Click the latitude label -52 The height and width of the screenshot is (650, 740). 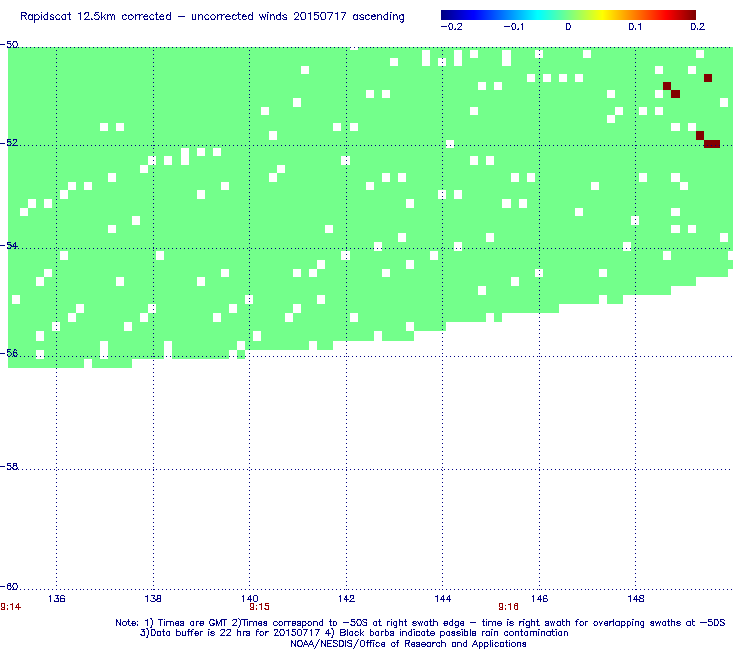9,143
